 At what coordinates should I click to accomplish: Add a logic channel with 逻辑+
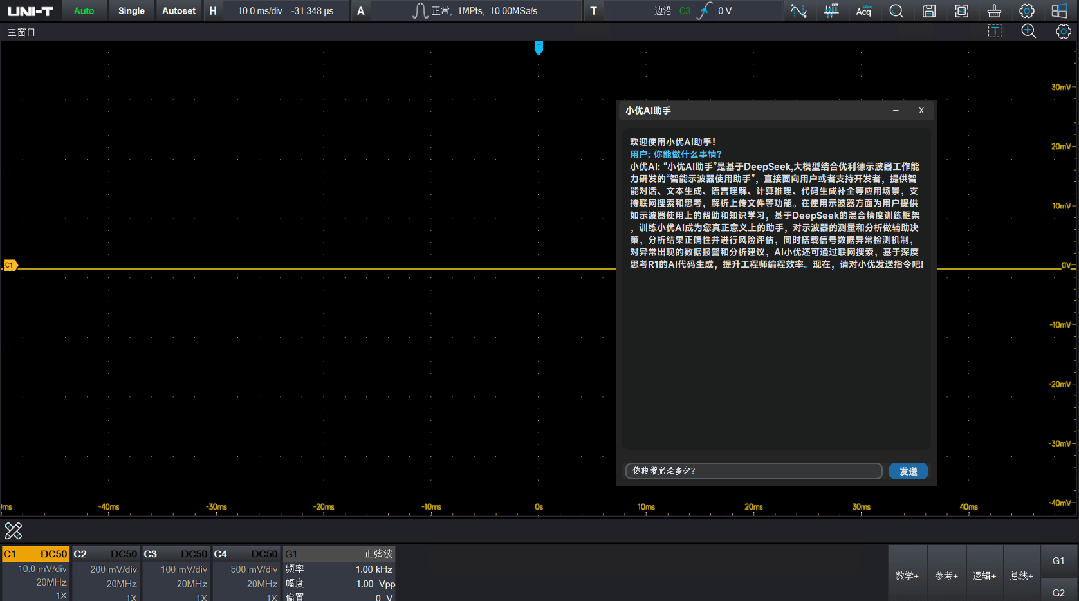coord(984,575)
